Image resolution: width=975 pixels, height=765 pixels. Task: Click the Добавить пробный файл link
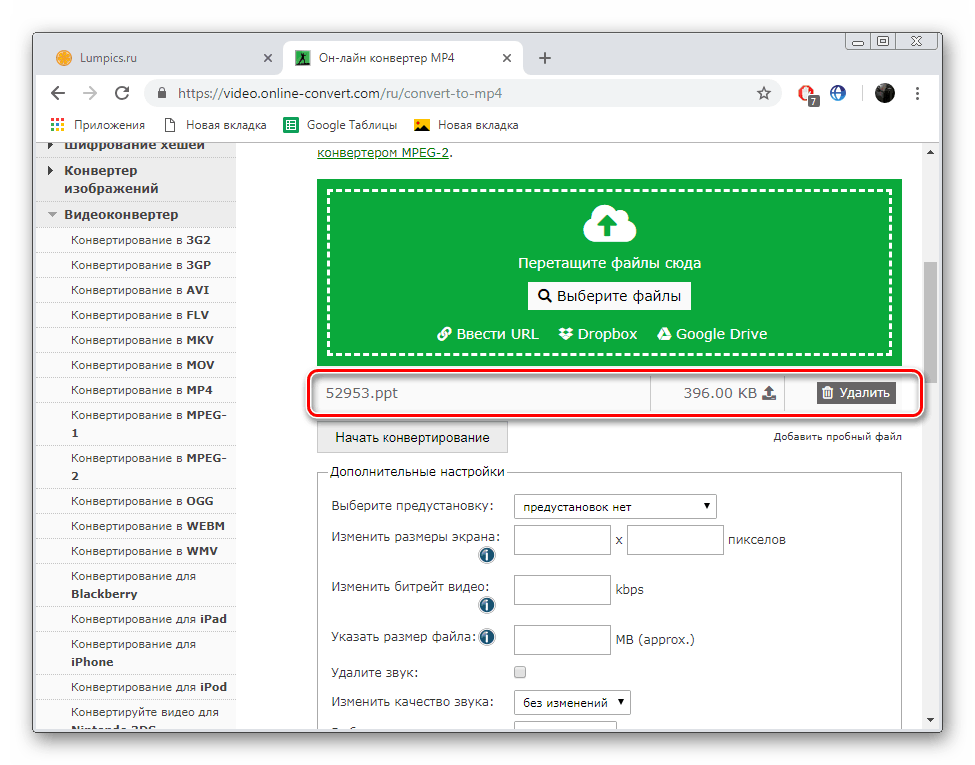pyautogui.click(x=838, y=438)
